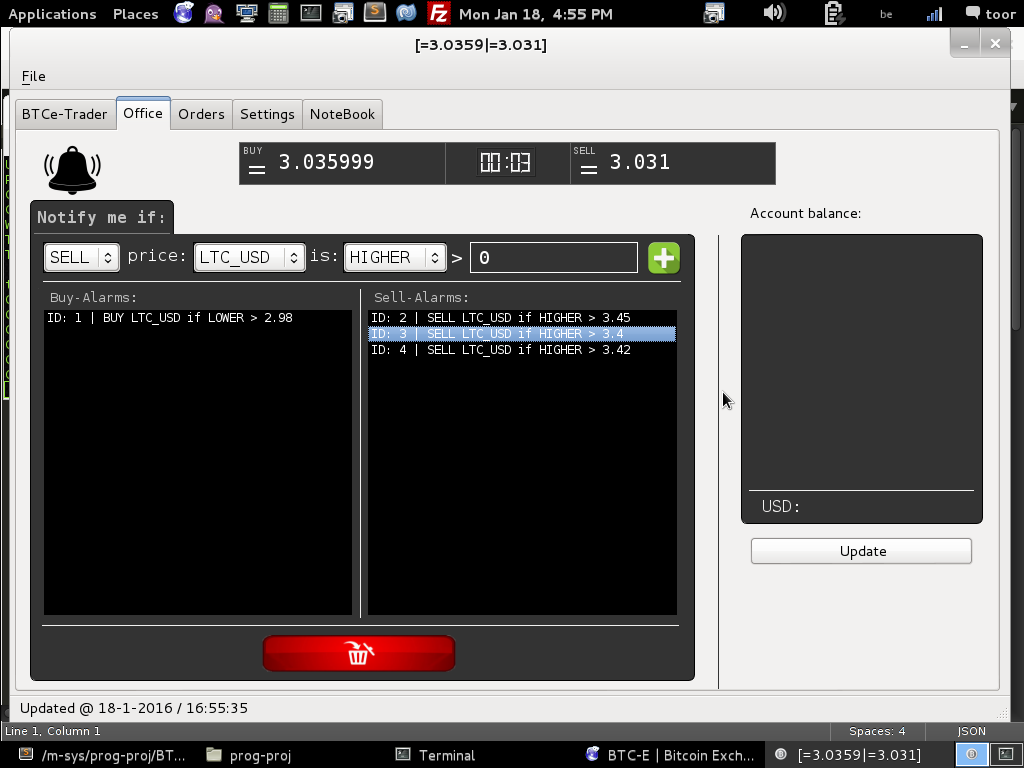Viewport: 1024px width, 768px height.
Task: Click the Updated @ 18-1-2016 status text
Action: point(134,708)
